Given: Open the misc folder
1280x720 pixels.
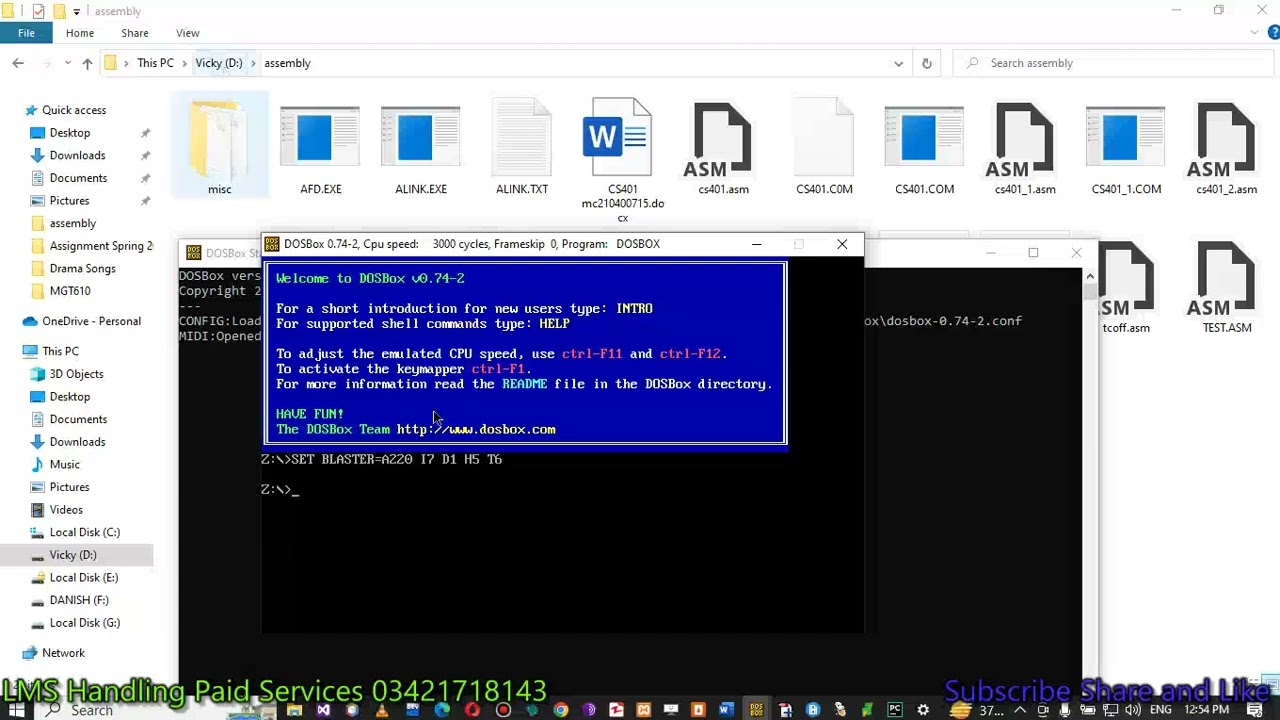Looking at the screenshot, I should 219,145.
